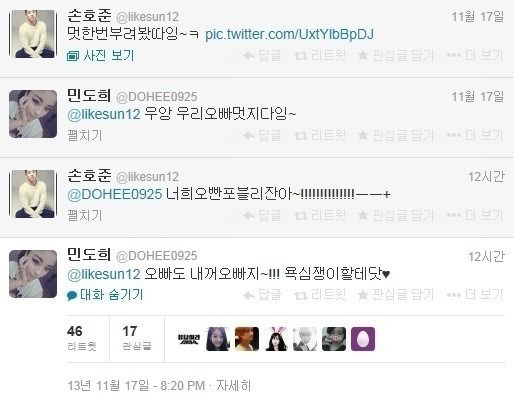The image size is (514, 403).
Task: View the 46 리트윗 count
Action: 82,338
